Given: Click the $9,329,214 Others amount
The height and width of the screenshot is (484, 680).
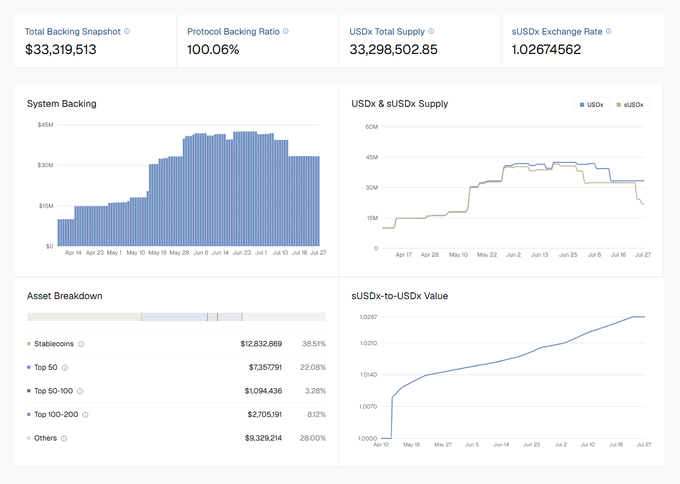Looking at the screenshot, I should (263, 438).
